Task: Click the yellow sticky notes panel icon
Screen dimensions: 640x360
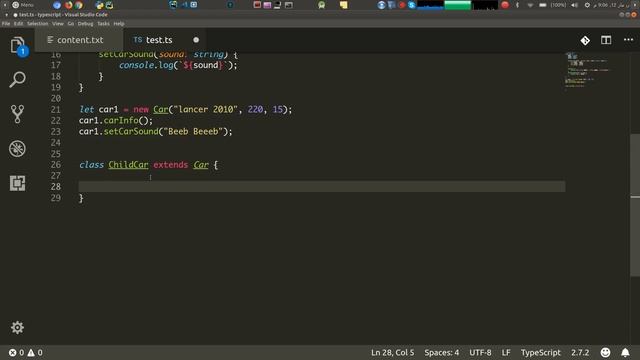Action: [344, 5]
